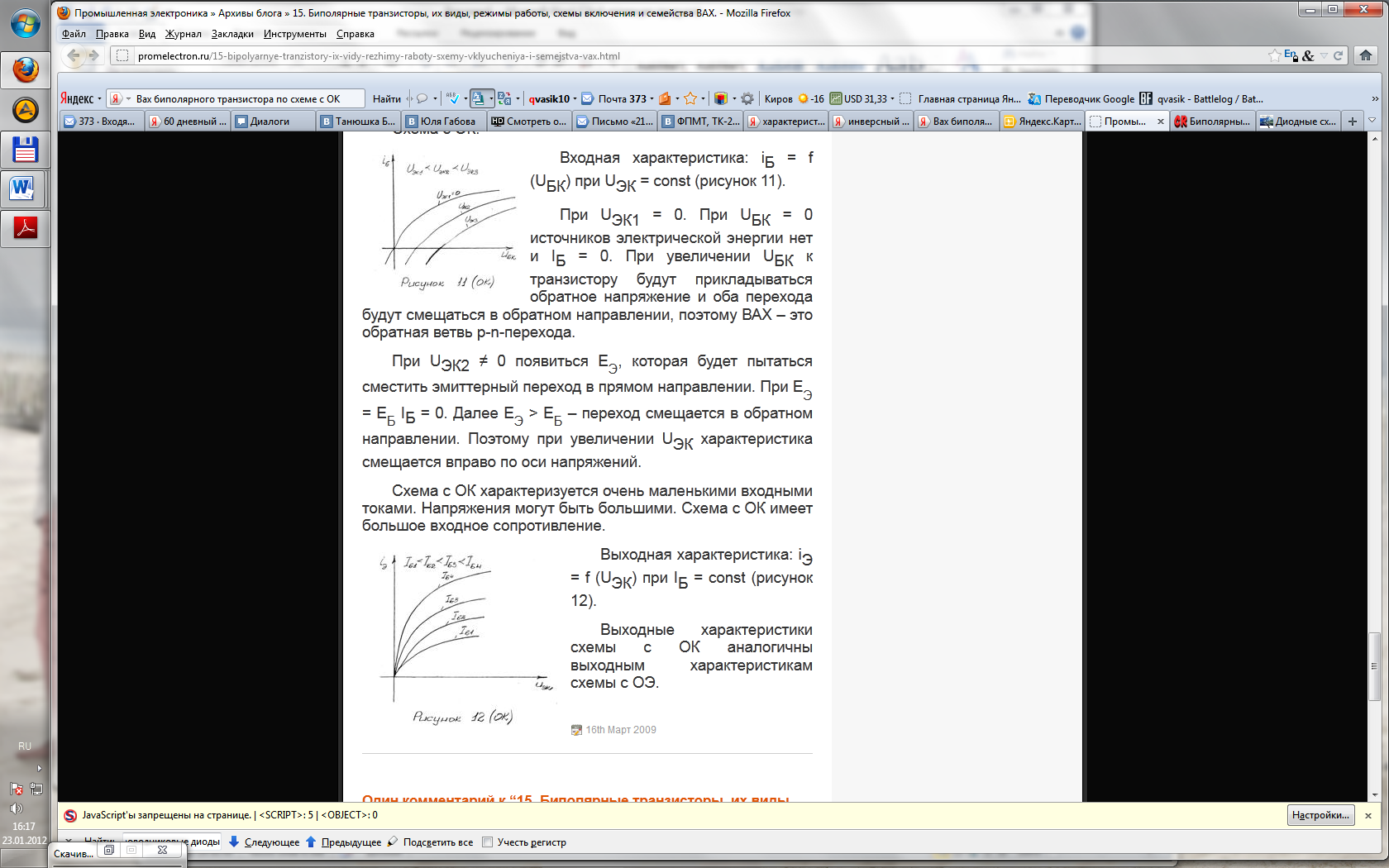Viewport: 1389px width, 868px height.
Task: Open the Firefox home page button
Action: pyautogui.click(x=1366, y=55)
